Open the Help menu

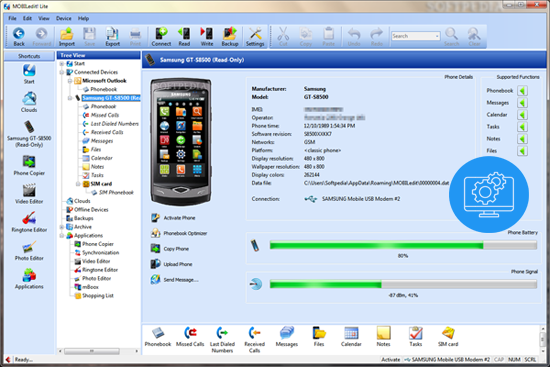[83, 18]
